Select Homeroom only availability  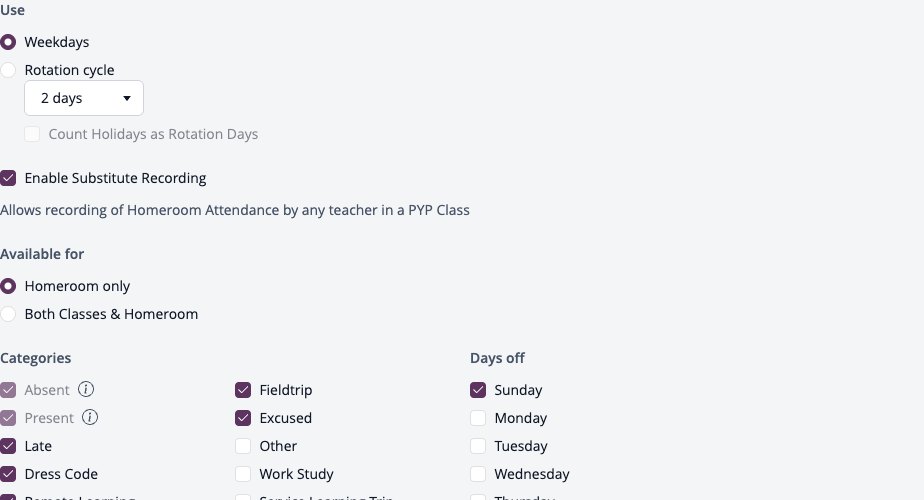(x=8, y=286)
